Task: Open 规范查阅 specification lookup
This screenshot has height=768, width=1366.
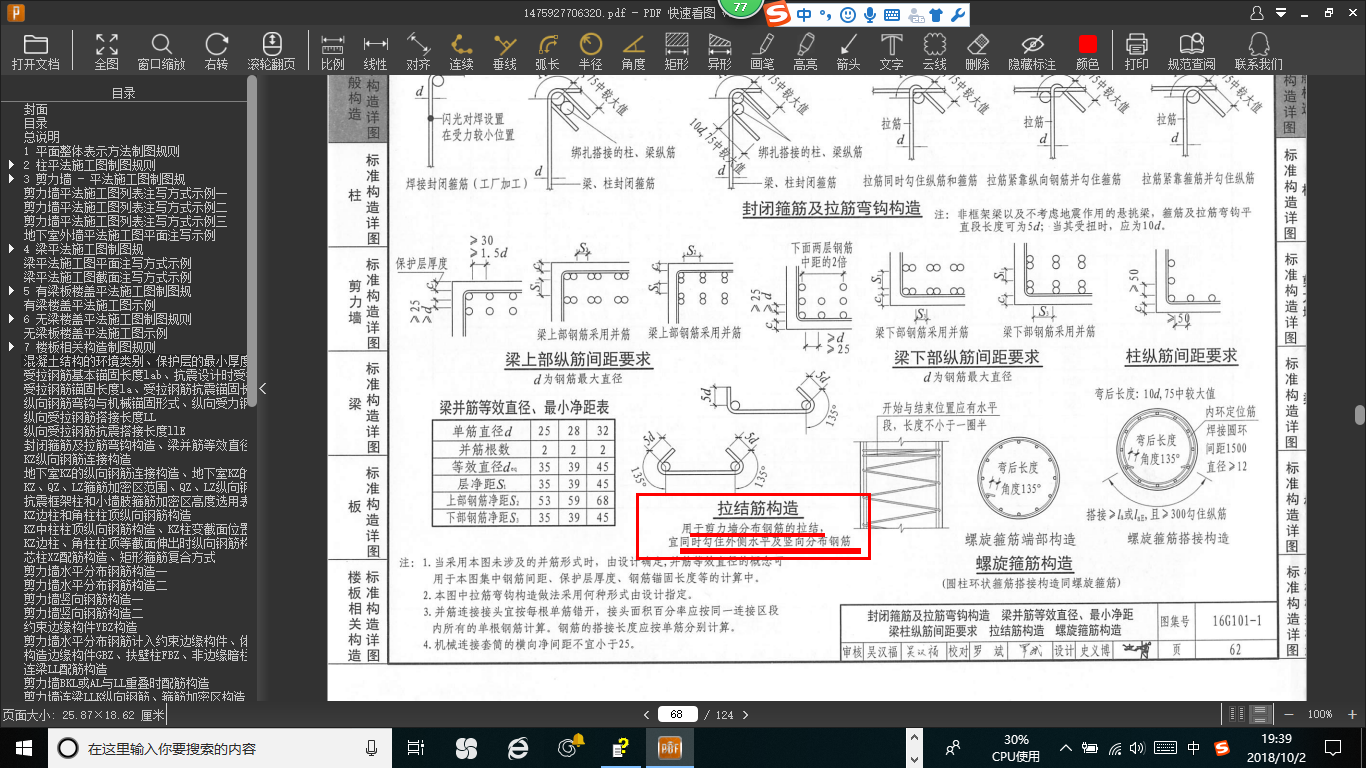Action: (x=1191, y=51)
